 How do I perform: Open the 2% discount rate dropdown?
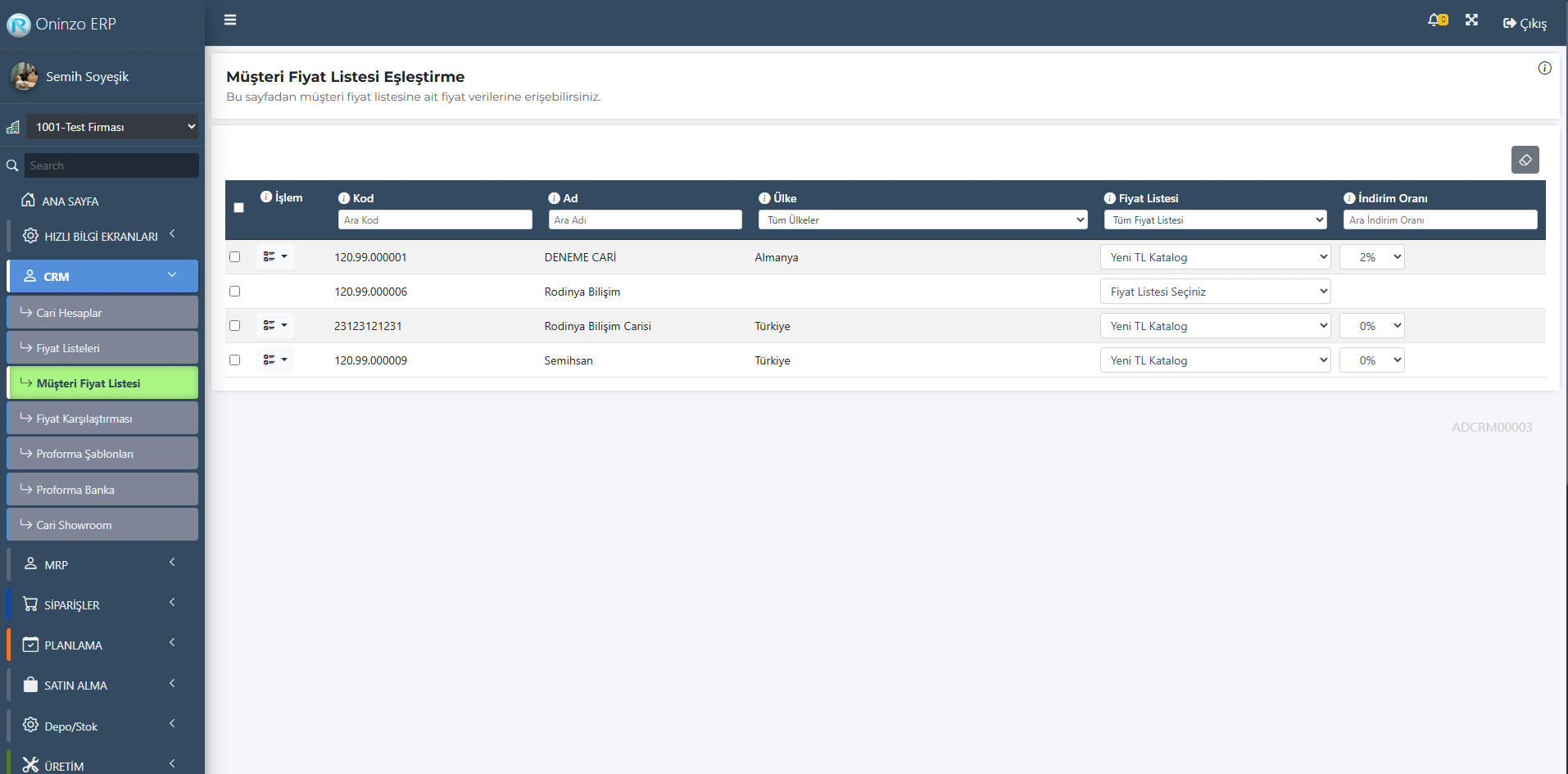1371,257
